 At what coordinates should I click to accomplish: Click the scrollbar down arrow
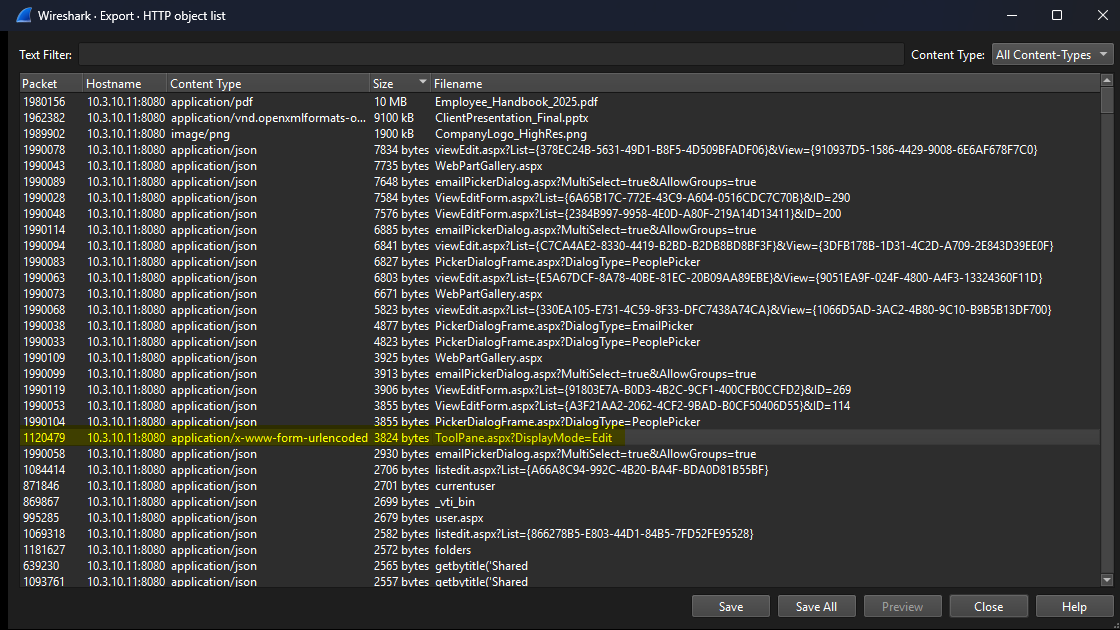click(x=1106, y=579)
